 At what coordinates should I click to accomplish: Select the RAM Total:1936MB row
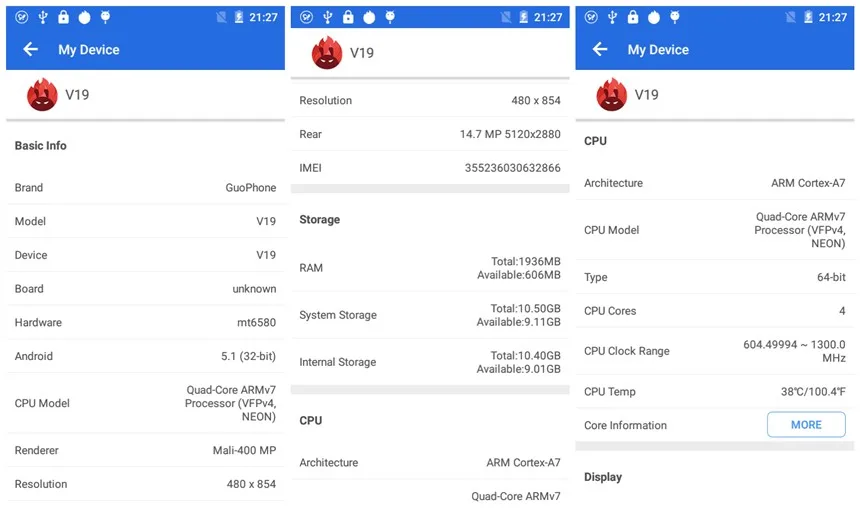pos(430,268)
